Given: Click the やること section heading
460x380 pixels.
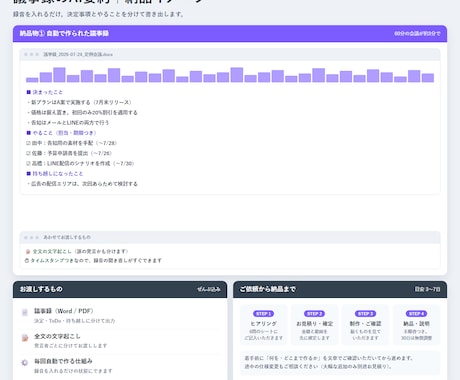Looking at the screenshot, I should [x=64, y=133].
